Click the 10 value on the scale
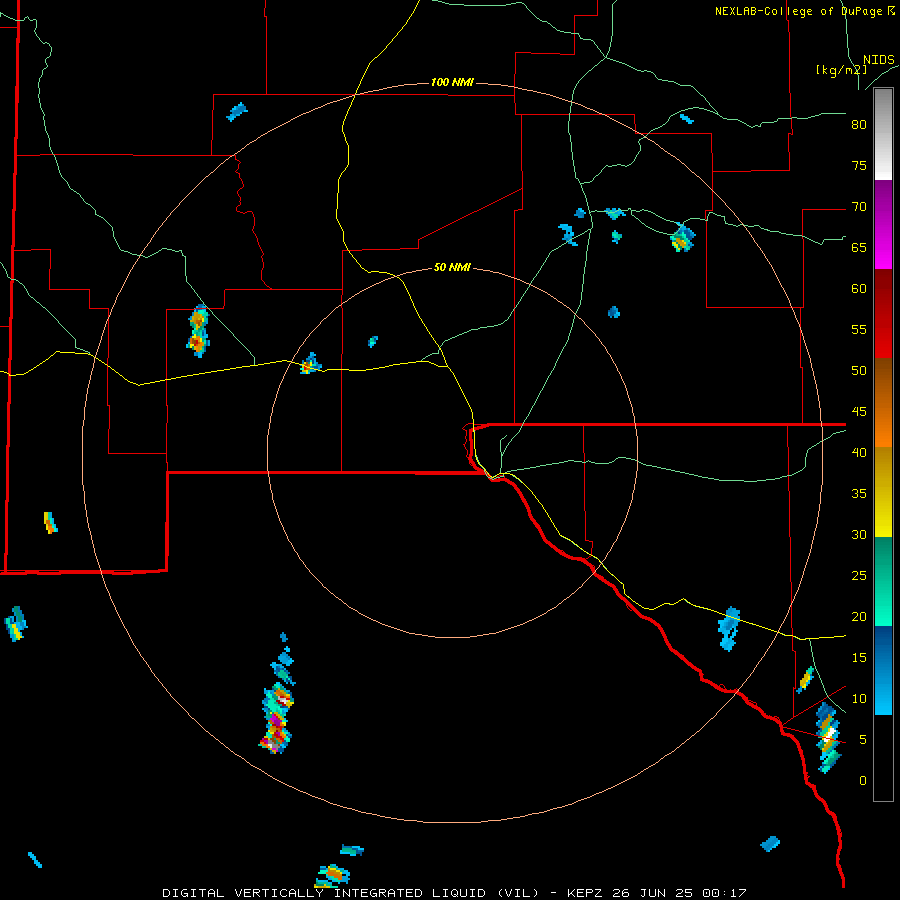 [x=859, y=699]
